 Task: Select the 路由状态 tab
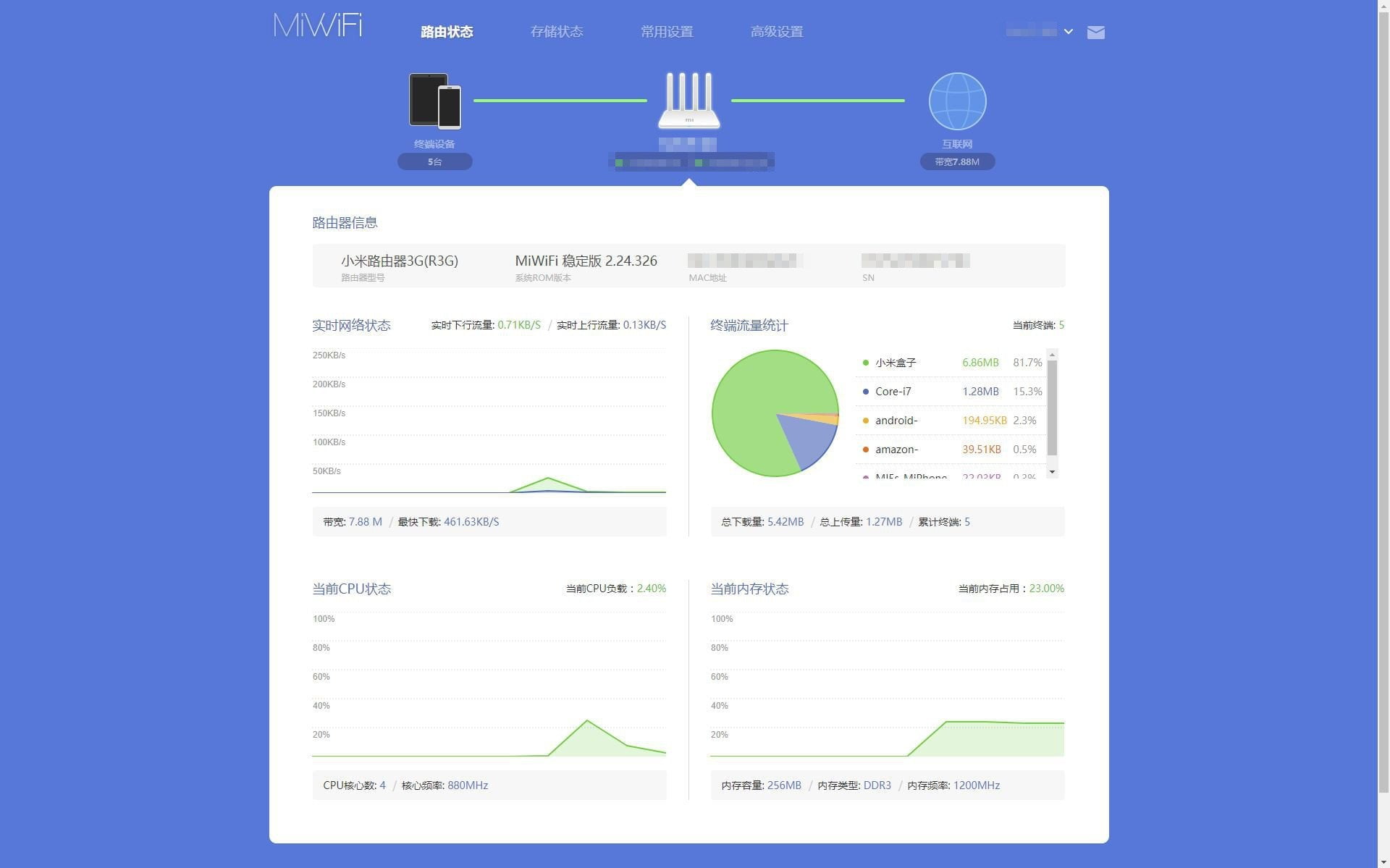coord(447,31)
